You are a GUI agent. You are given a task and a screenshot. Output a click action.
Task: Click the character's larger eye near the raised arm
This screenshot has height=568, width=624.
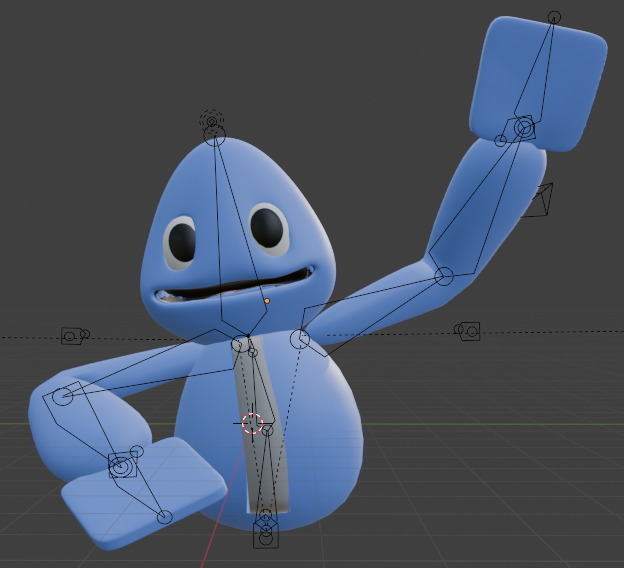(x=269, y=229)
